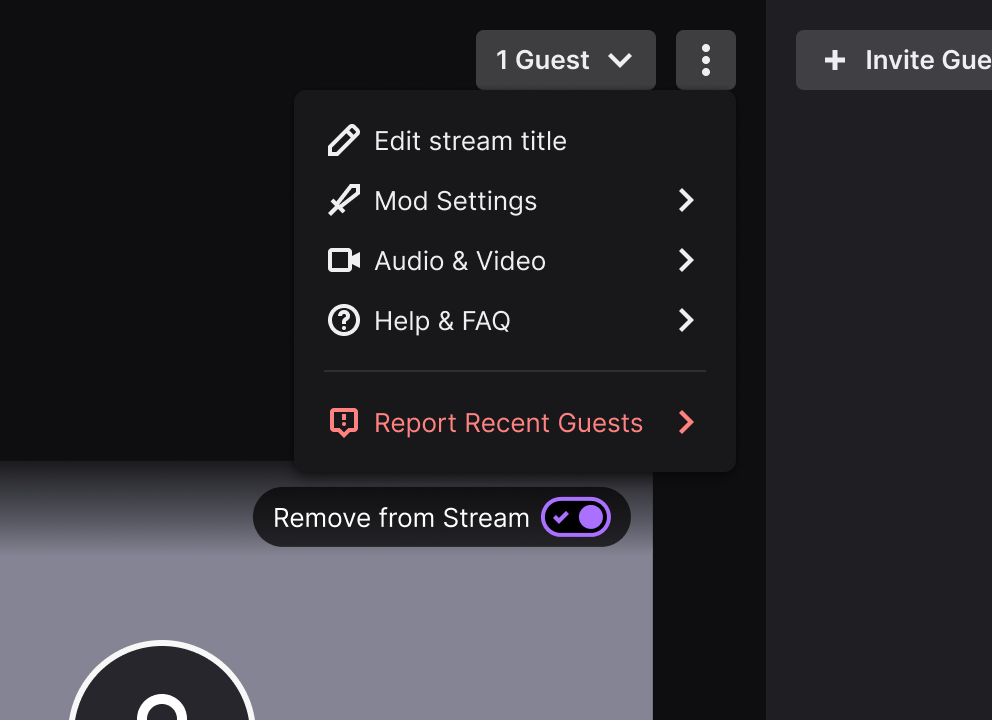The image size is (992, 720).
Task: Open Help & FAQ
Action: pos(443,320)
